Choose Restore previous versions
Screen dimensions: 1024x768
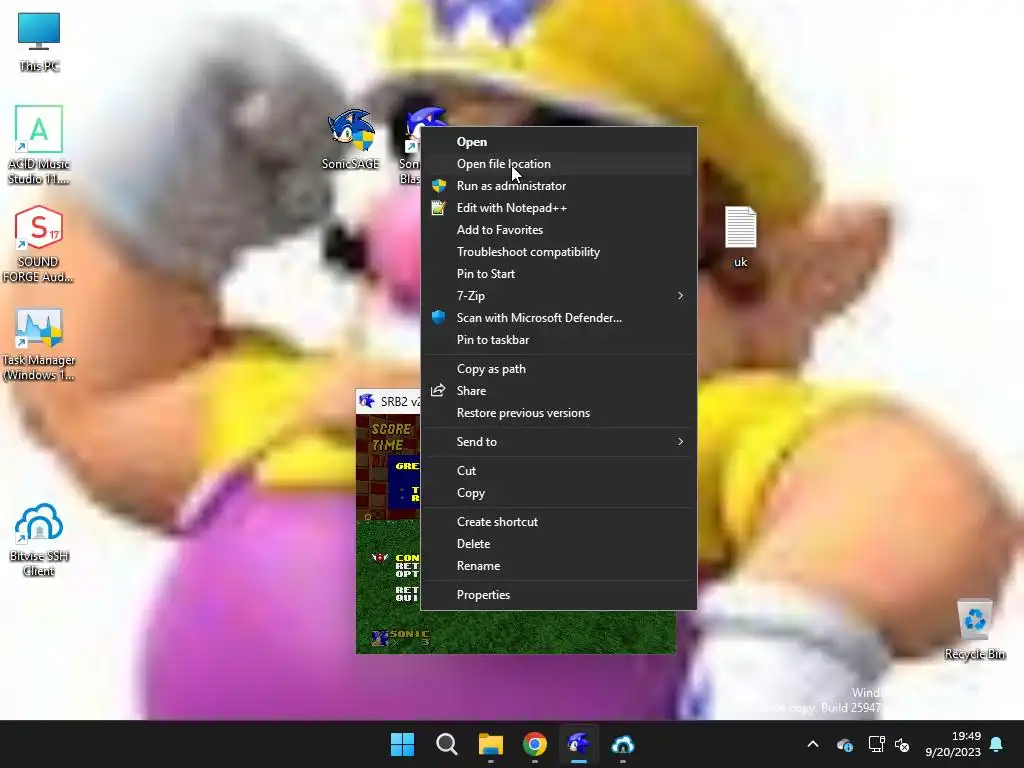point(558,413)
